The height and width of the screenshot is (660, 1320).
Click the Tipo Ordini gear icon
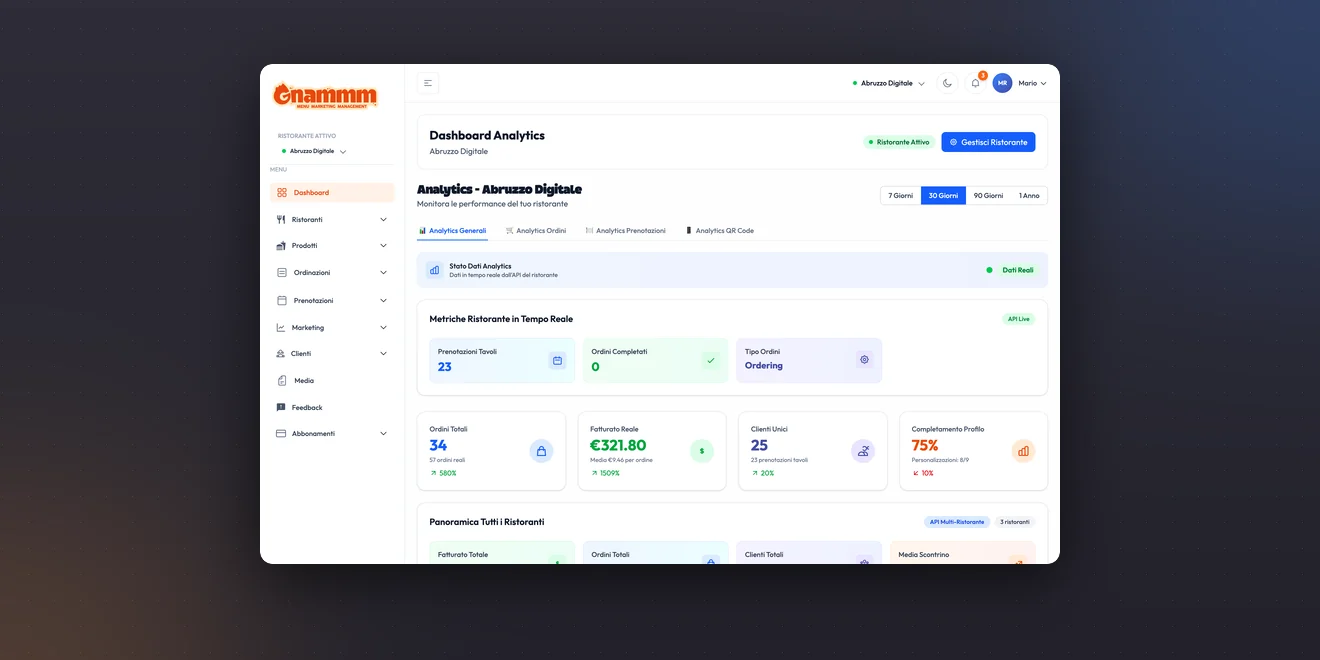[x=864, y=360]
